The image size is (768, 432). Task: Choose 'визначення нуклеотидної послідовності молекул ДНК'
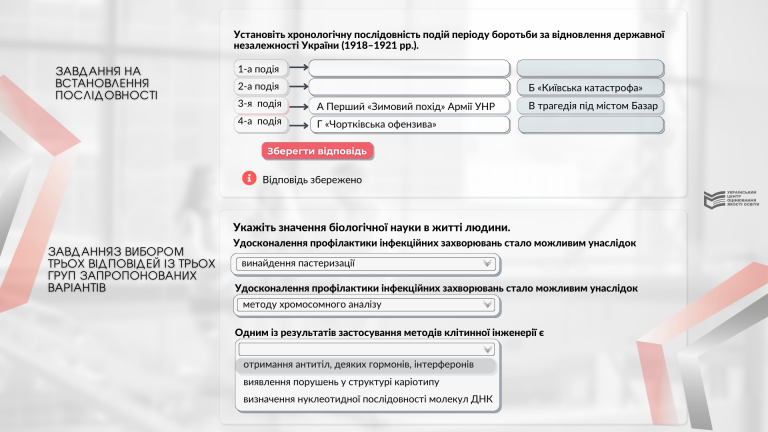[x=366, y=399]
